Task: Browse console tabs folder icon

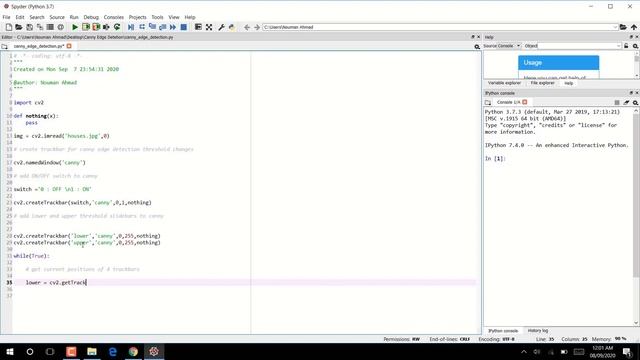Action: coord(488,102)
